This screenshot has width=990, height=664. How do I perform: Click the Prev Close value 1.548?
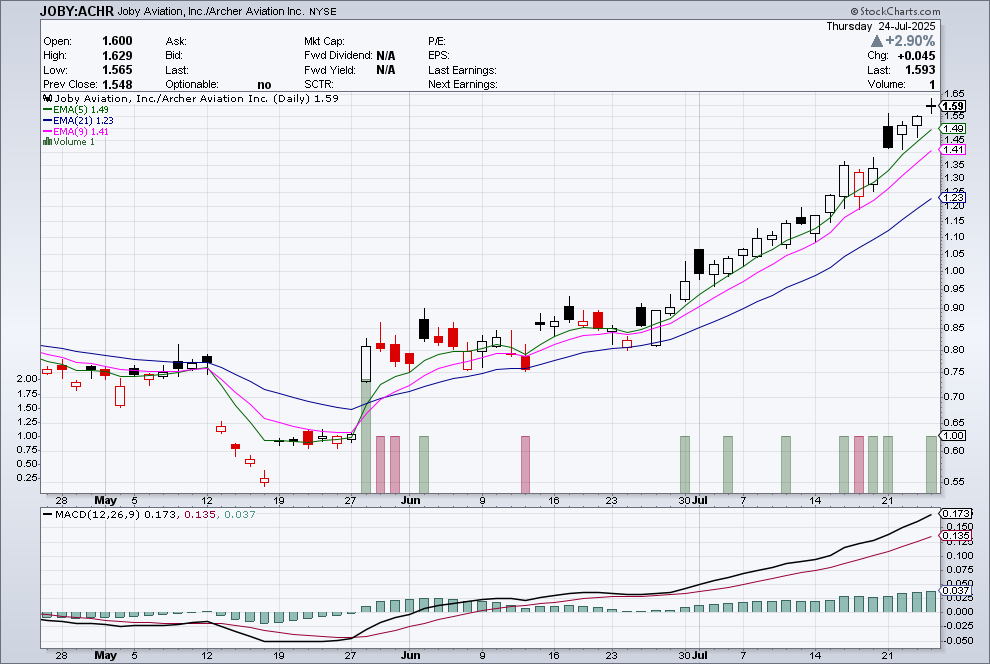(x=117, y=85)
